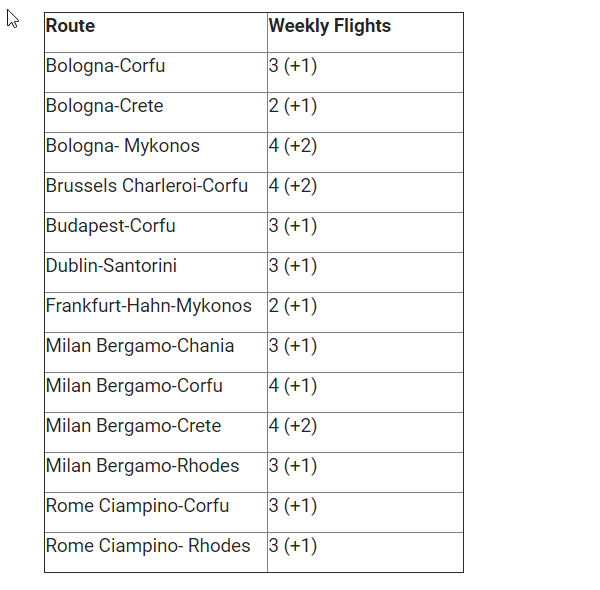This screenshot has width=600, height=590.
Task: Select the Bologna-Corfu route cell
Action: pyautogui.click(x=156, y=73)
